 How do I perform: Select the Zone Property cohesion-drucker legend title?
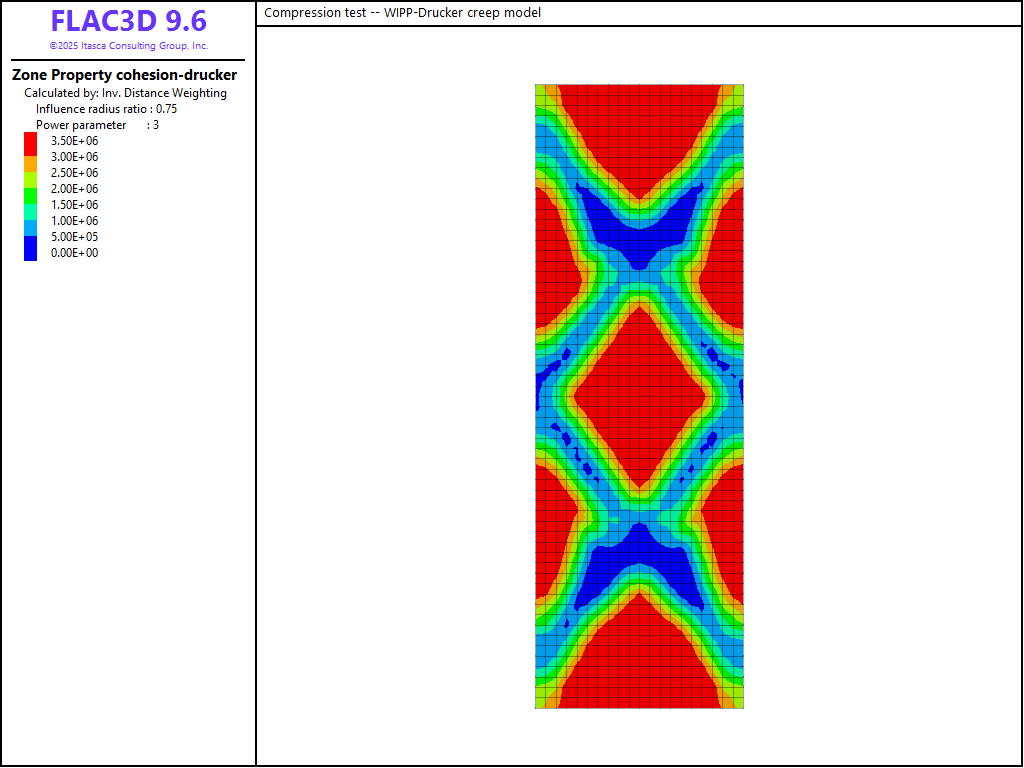(124, 75)
